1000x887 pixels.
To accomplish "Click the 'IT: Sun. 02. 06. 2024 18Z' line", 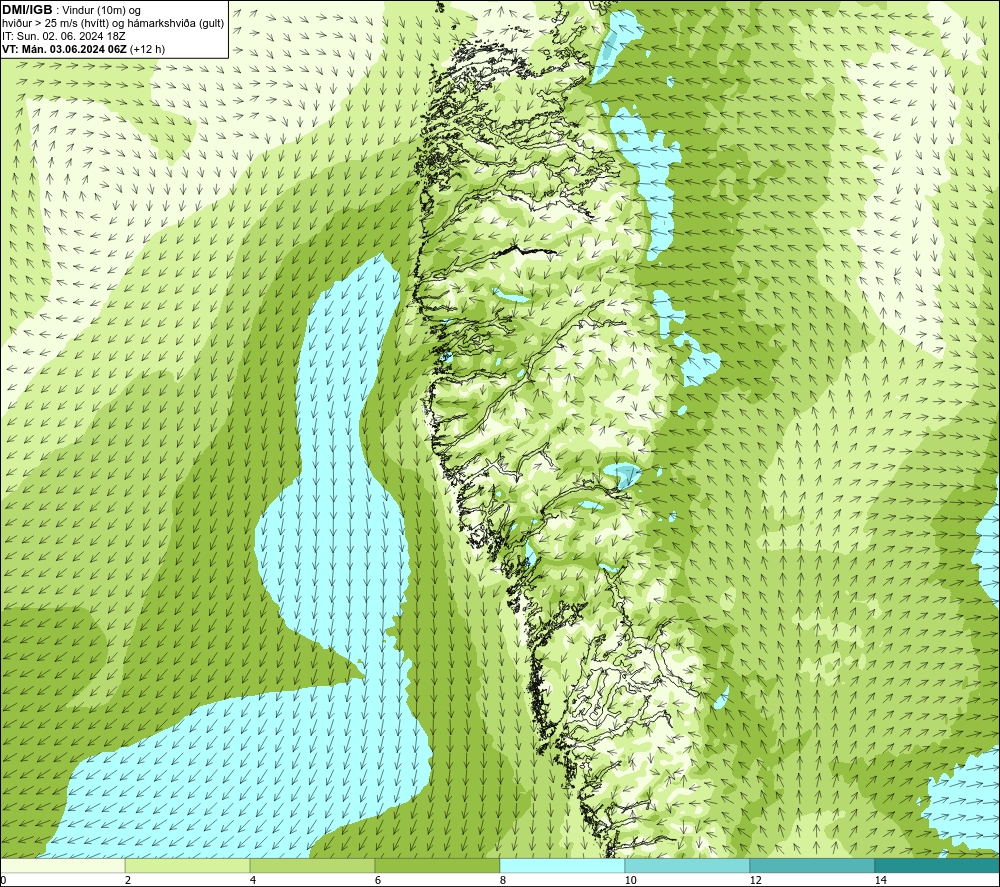I will click(x=64, y=36).
